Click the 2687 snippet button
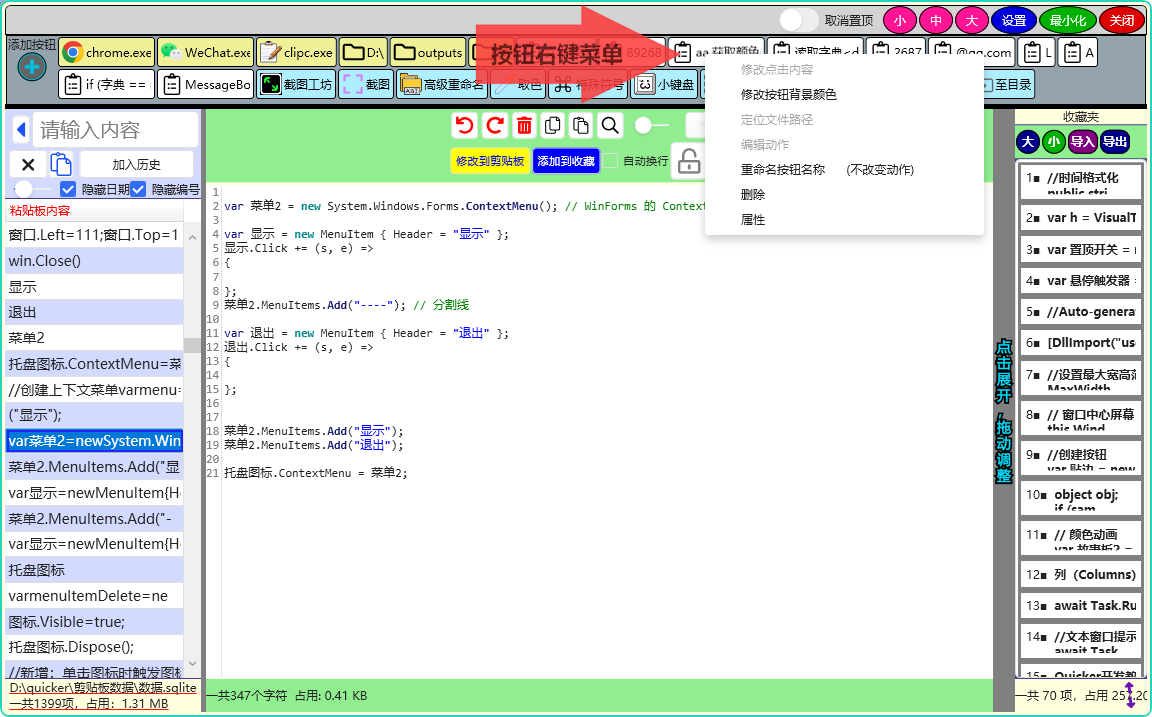Viewport: 1152px width, 717px height. pos(896,52)
